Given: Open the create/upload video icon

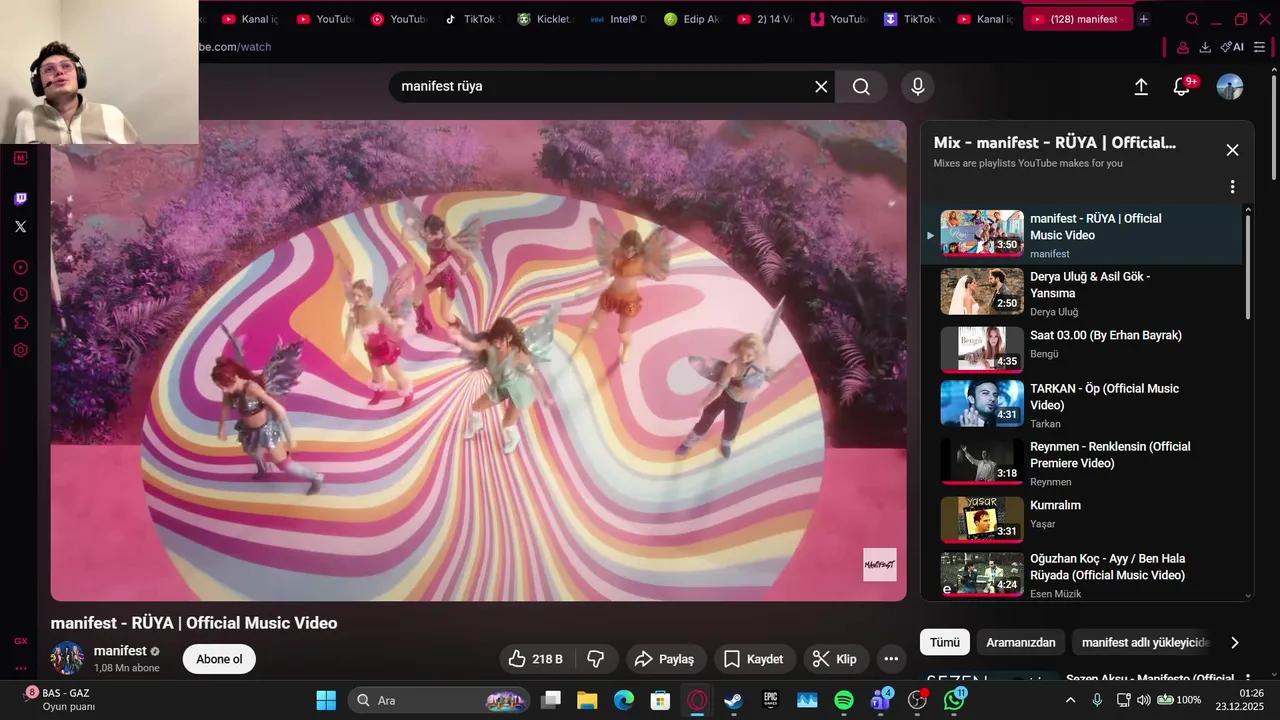Looking at the screenshot, I should pyautogui.click(x=1141, y=87).
